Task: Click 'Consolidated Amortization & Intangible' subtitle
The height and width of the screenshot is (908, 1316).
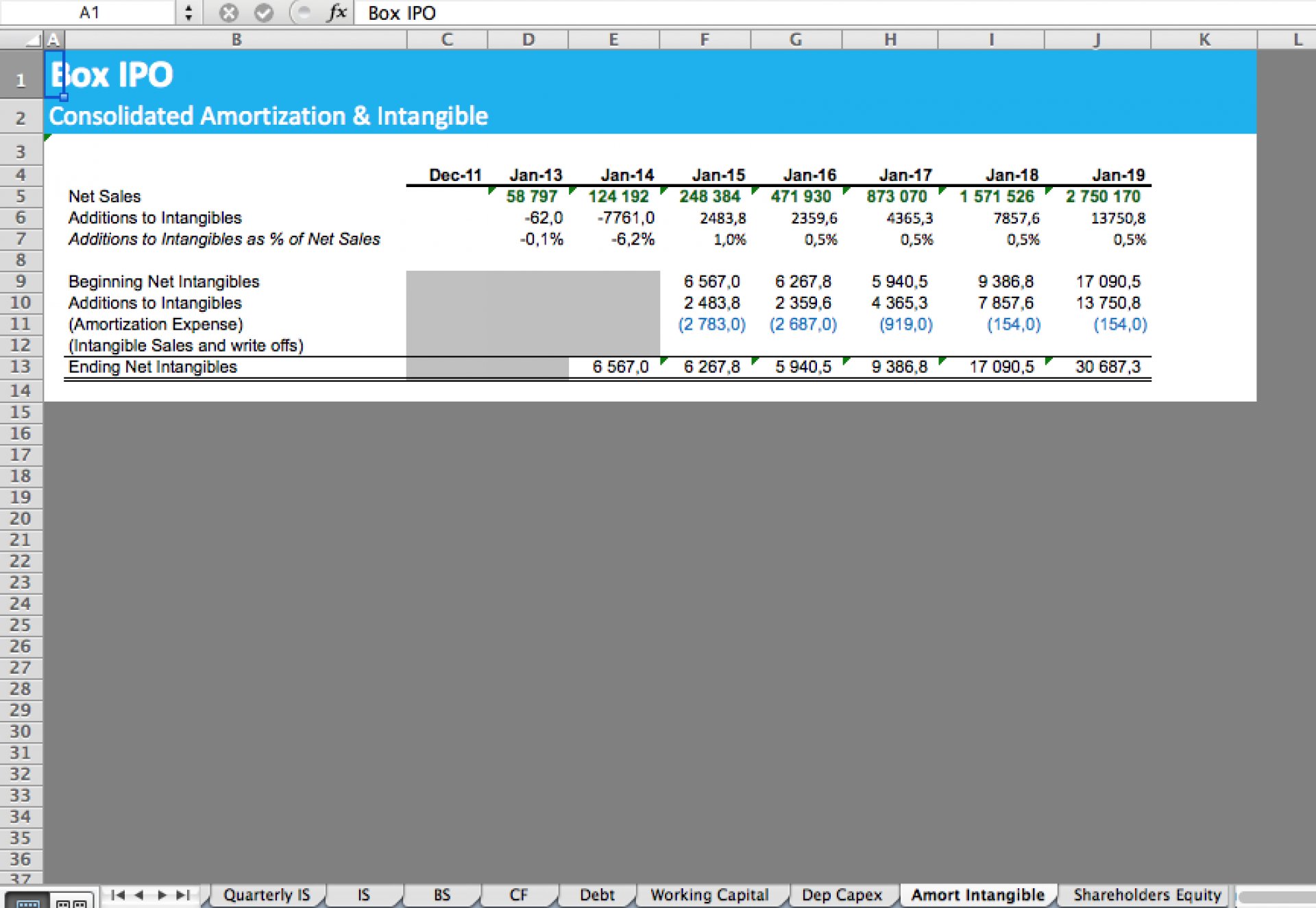Action: (268, 116)
